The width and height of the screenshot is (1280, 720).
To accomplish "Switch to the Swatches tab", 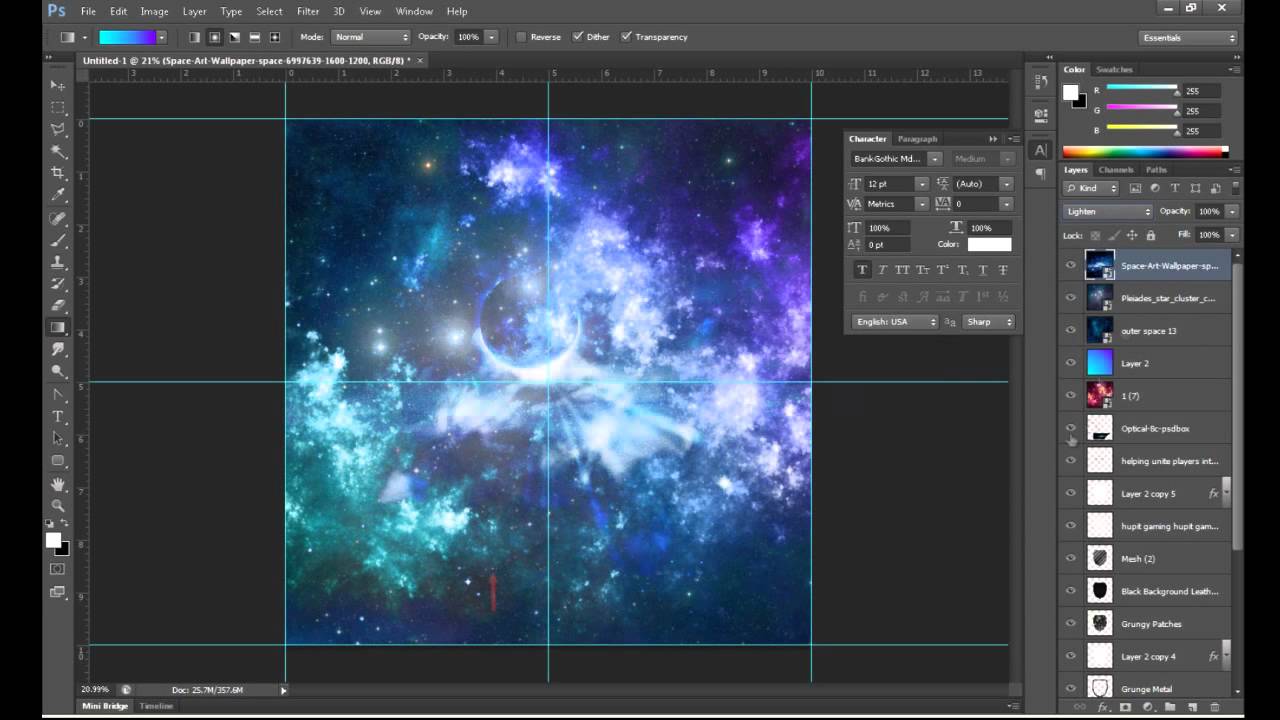I will (x=1114, y=69).
